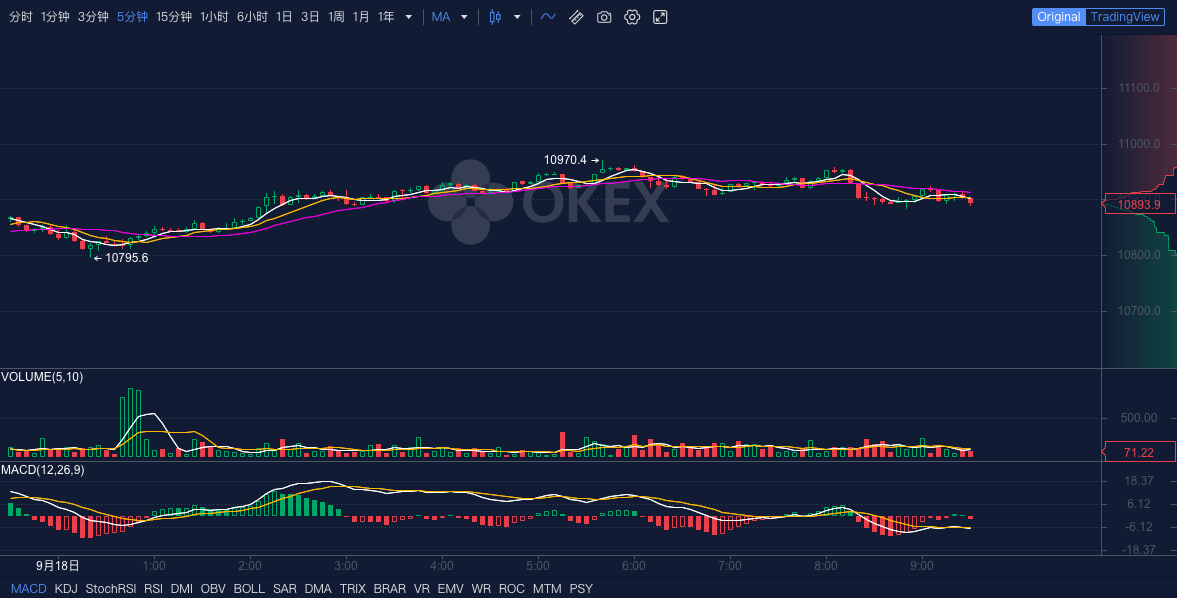Choose the 1年 interval
The height and width of the screenshot is (598, 1178).
[386, 17]
